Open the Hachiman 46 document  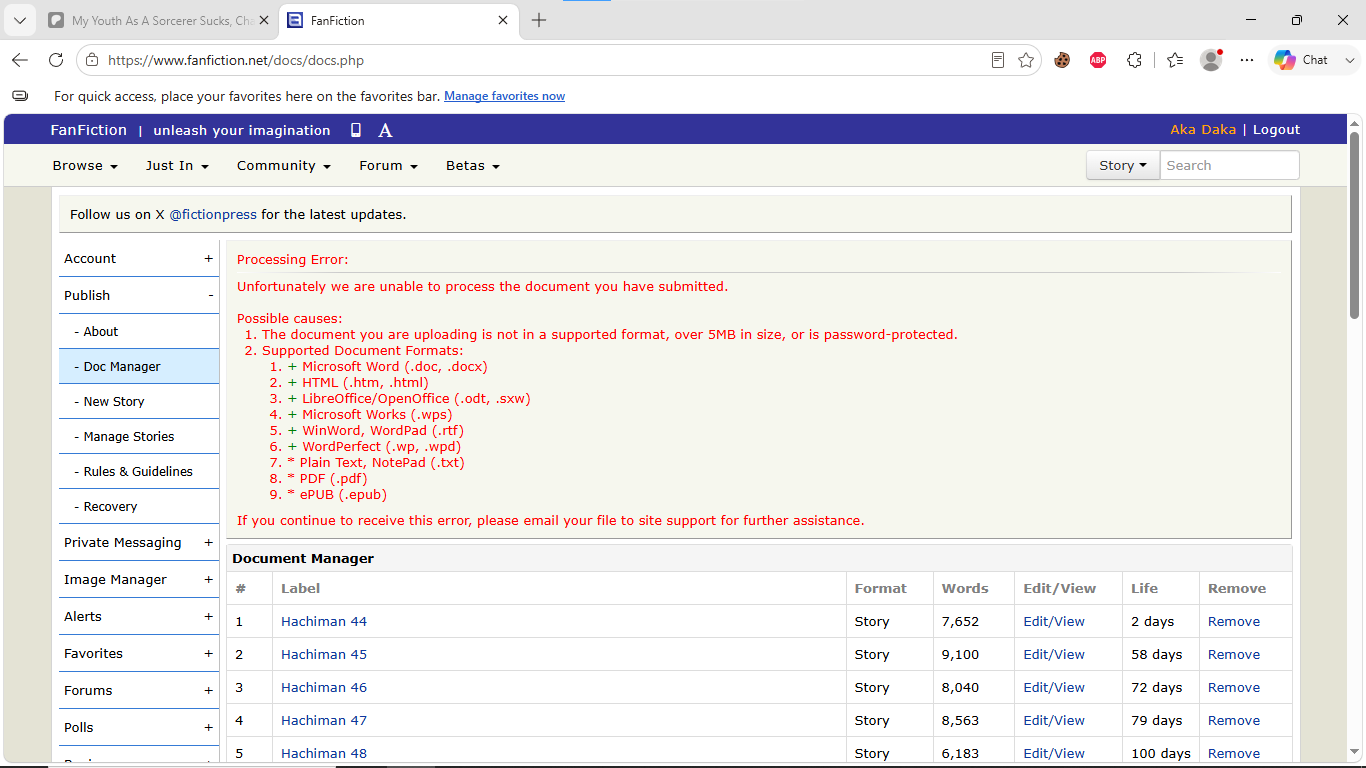tap(324, 688)
